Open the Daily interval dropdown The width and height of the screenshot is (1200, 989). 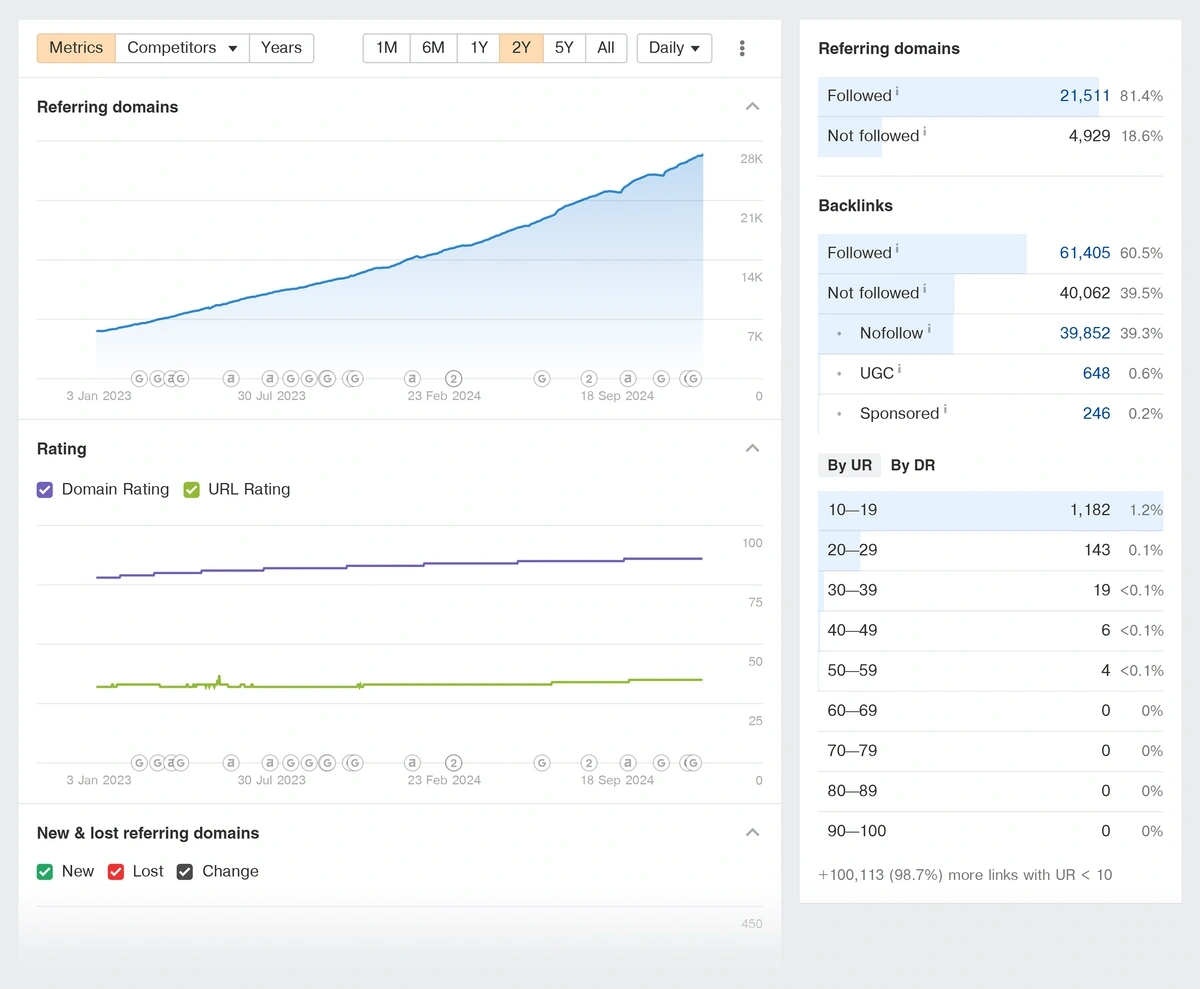click(x=674, y=48)
